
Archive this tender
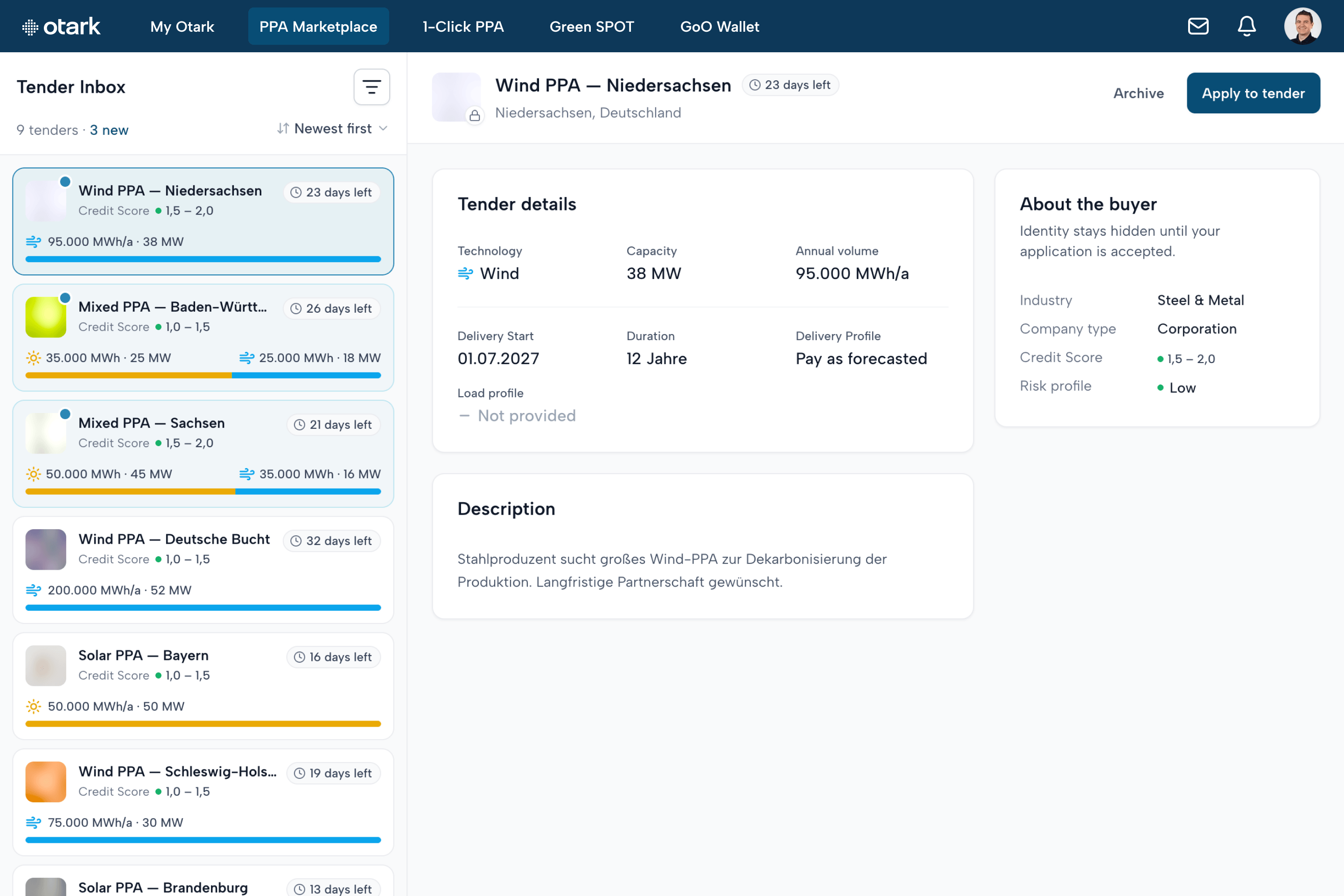[1138, 93]
